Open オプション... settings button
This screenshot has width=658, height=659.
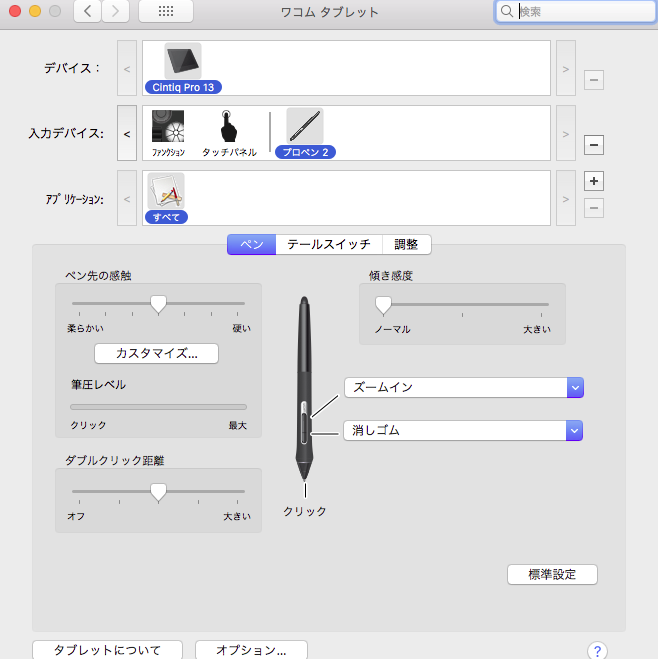[x=251, y=650]
